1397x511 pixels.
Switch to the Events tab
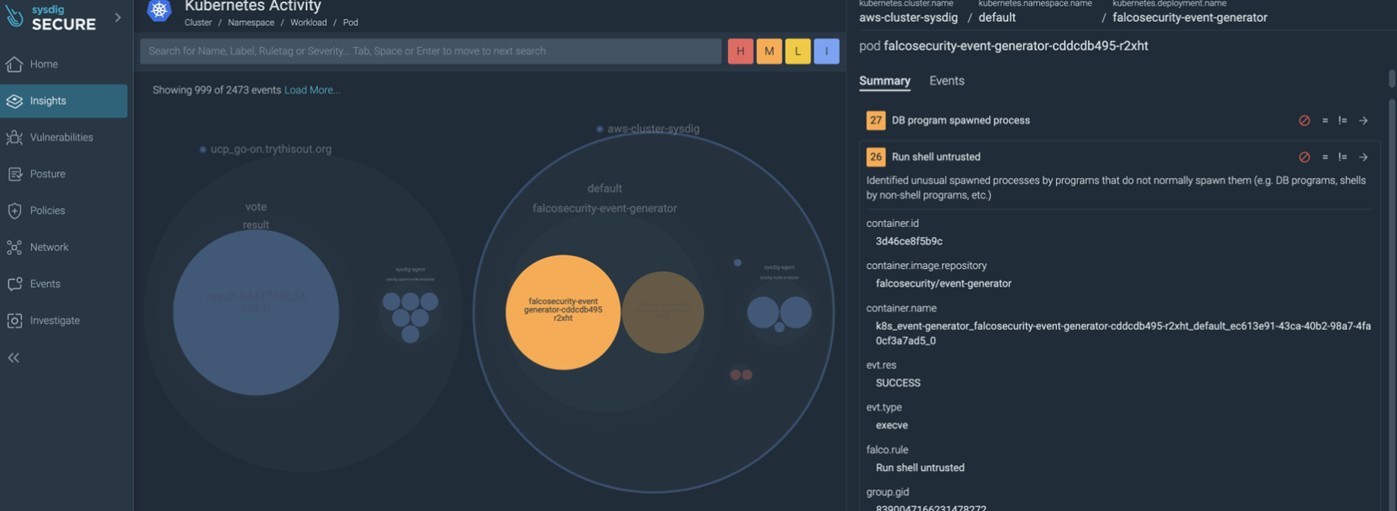point(947,81)
